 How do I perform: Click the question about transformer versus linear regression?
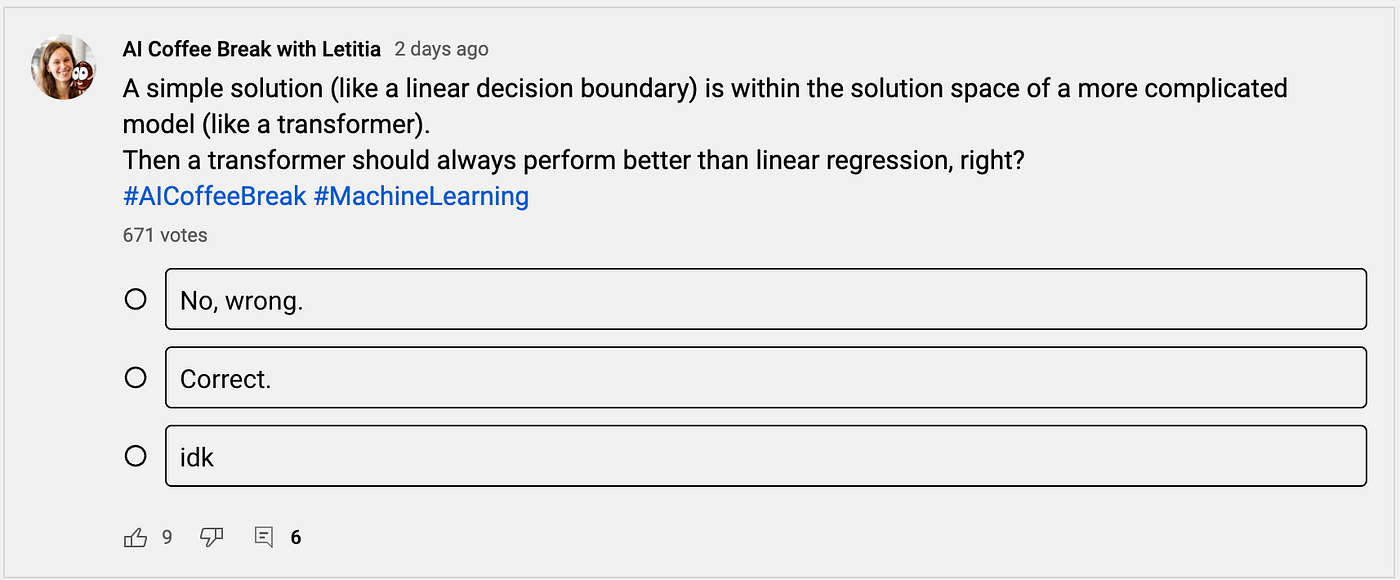click(573, 160)
